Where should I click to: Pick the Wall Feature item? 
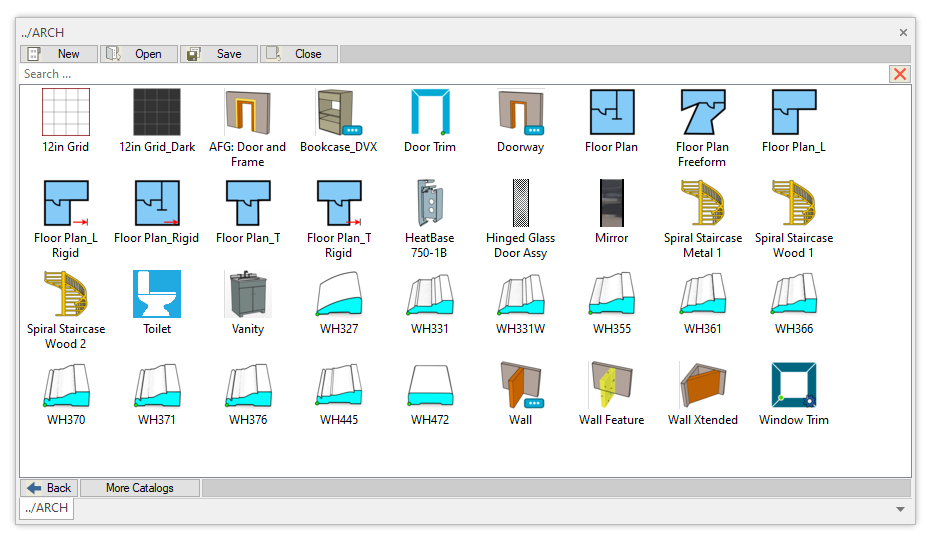coord(611,385)
